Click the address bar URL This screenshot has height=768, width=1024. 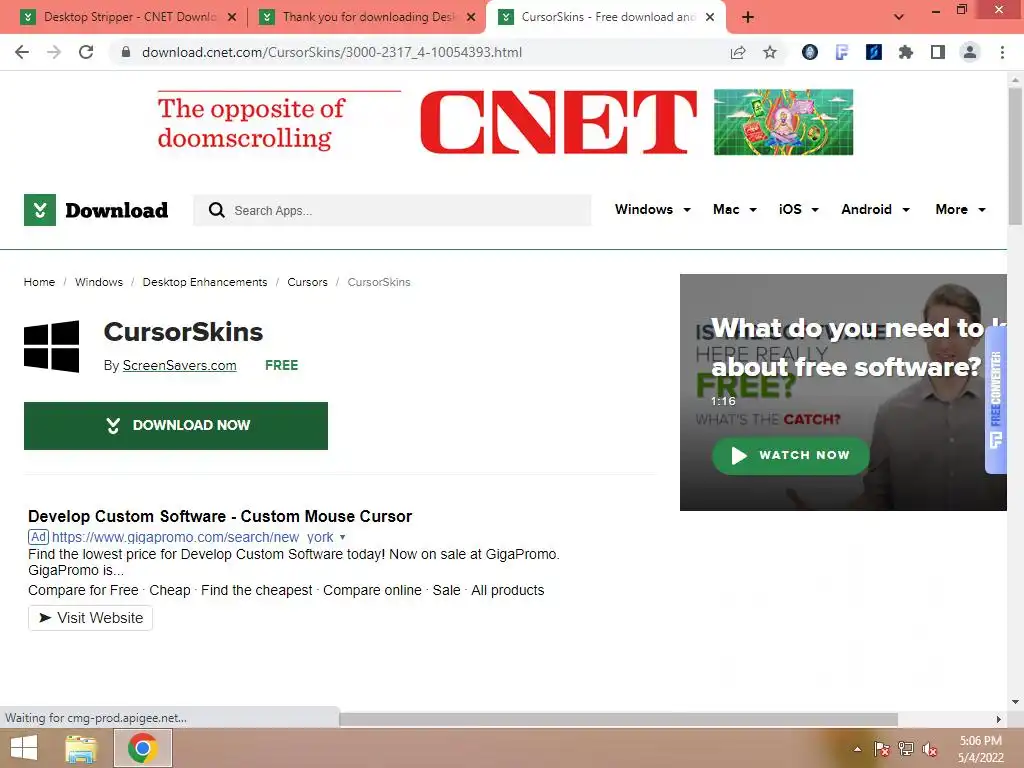pos(332,52)
